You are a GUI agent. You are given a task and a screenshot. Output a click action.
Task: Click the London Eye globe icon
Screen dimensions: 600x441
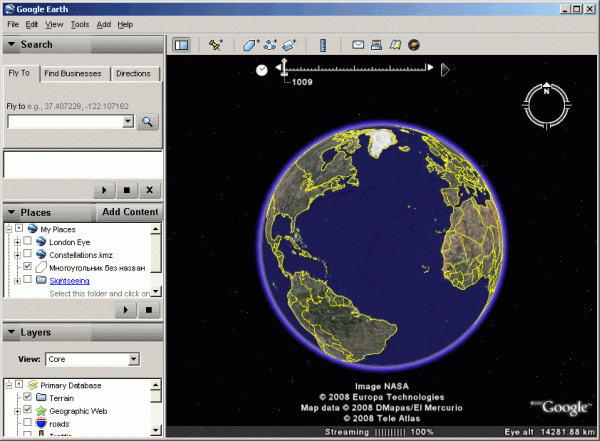pyautogui.click(x=41, y=242)
